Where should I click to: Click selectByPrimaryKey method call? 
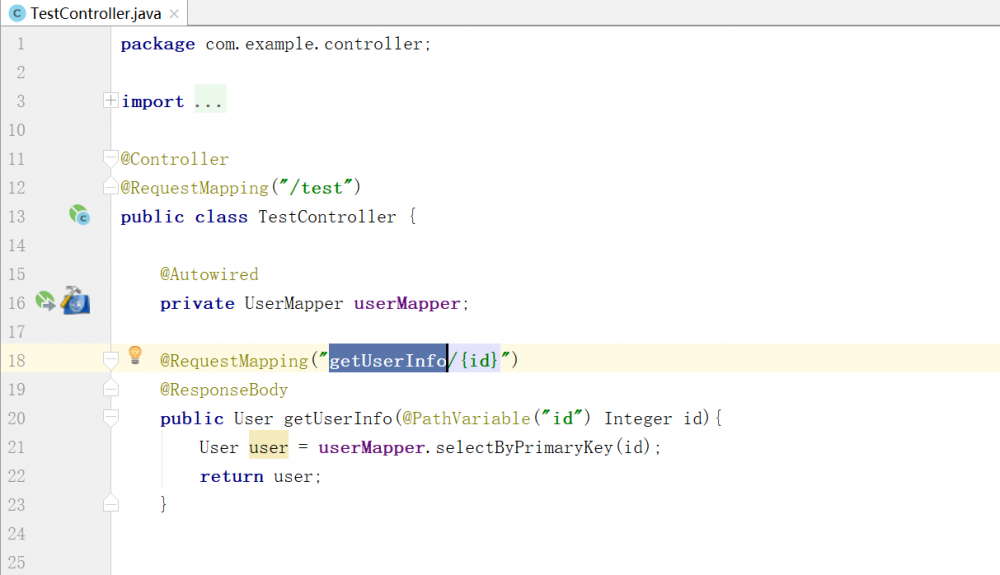click(524, 448)
